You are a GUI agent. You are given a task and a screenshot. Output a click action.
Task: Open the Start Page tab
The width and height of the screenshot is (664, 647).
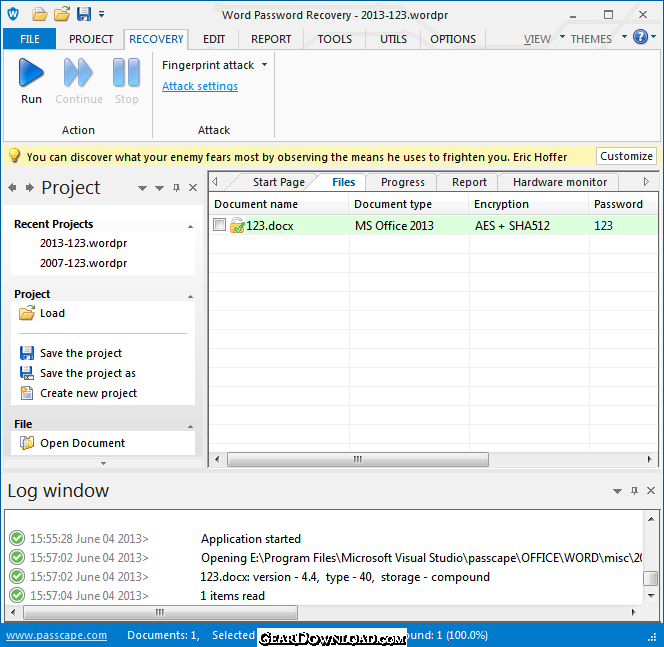point(279,182)
